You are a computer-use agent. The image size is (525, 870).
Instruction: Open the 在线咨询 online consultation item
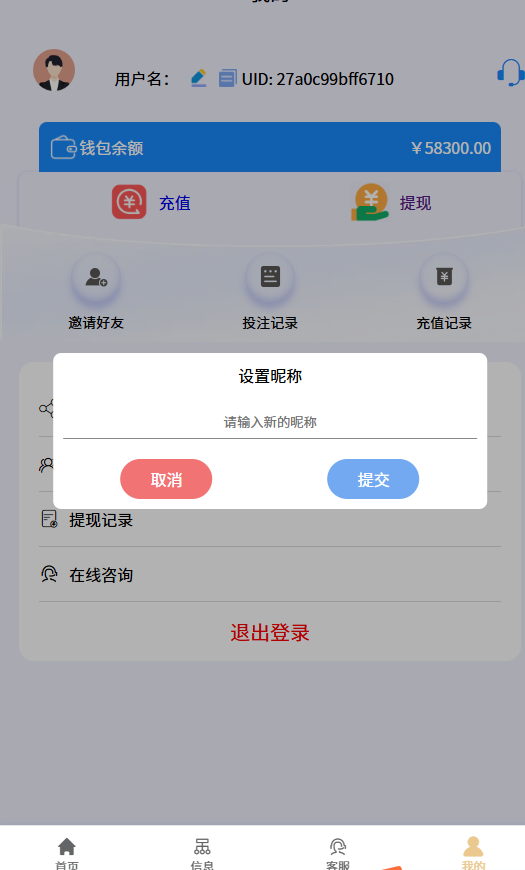(x=270, y=575)
